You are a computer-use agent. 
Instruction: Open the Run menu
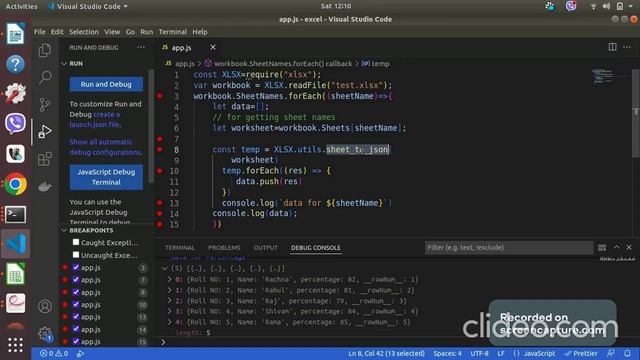pos(147,32)
